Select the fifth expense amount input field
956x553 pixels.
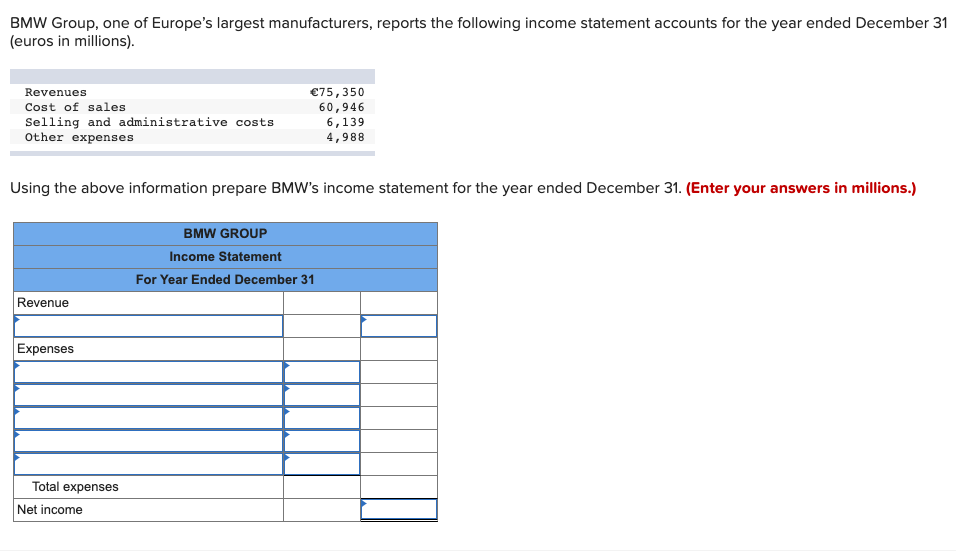tap(322, 464)
